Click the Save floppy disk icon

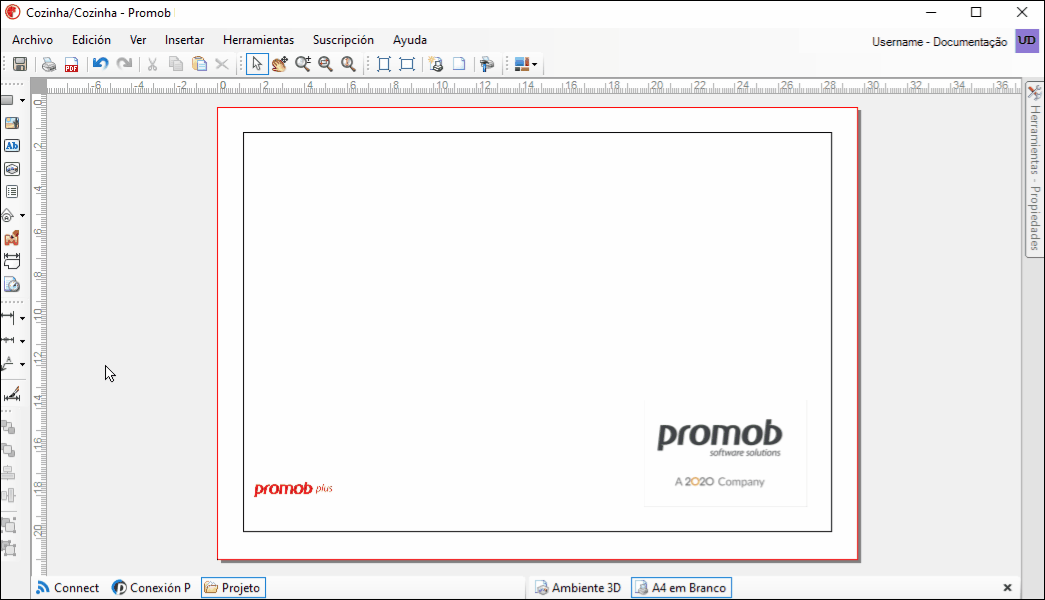click(x=20, y=64)
